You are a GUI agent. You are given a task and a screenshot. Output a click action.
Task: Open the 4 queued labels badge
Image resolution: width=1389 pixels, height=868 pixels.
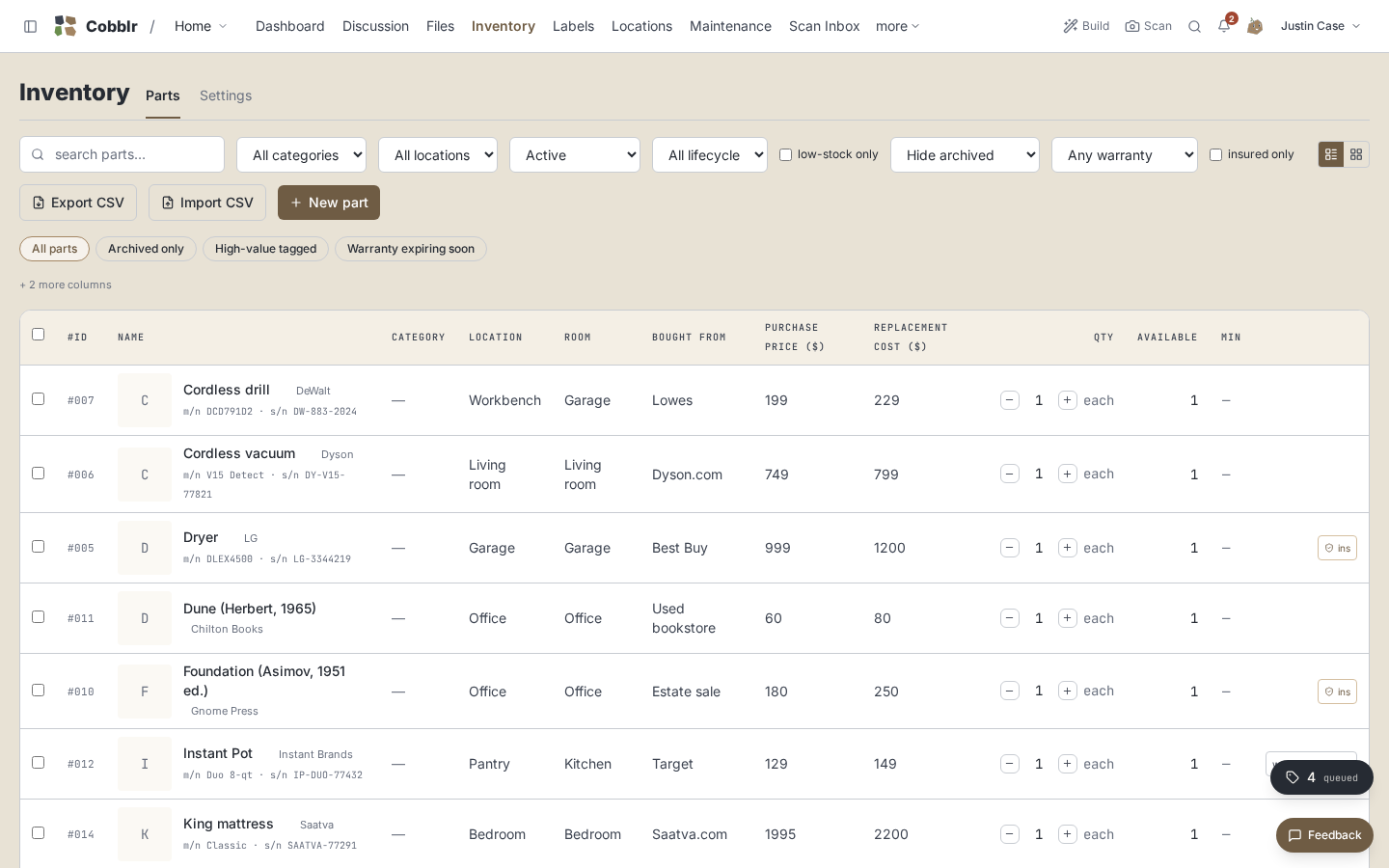tap(1321, 777)
